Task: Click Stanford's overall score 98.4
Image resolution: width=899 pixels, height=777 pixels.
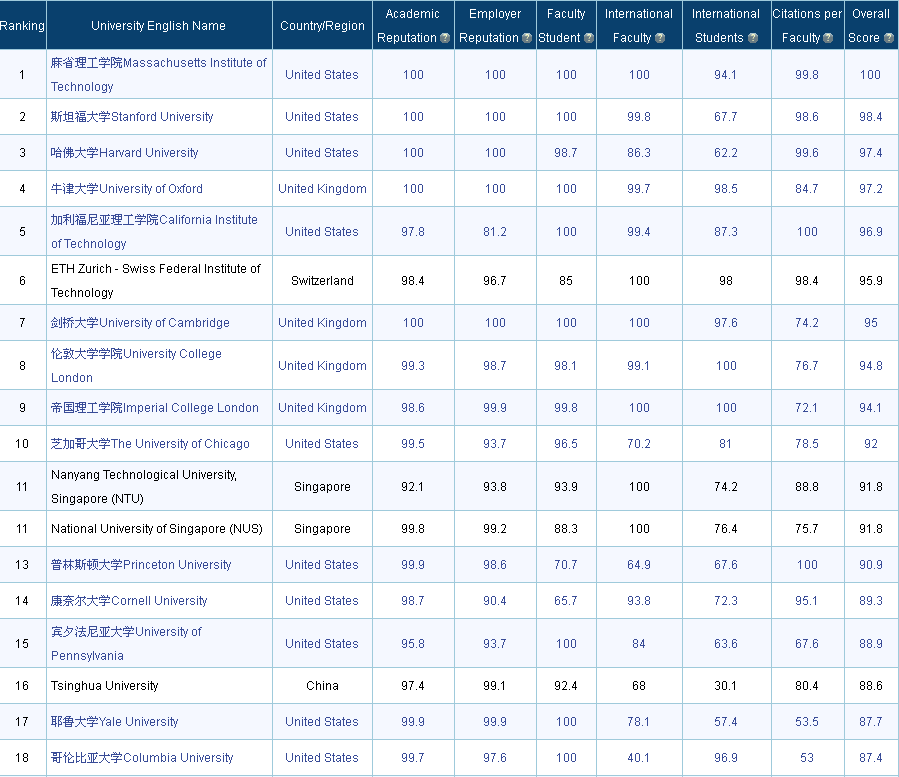Action: click(x=871, y=117)
